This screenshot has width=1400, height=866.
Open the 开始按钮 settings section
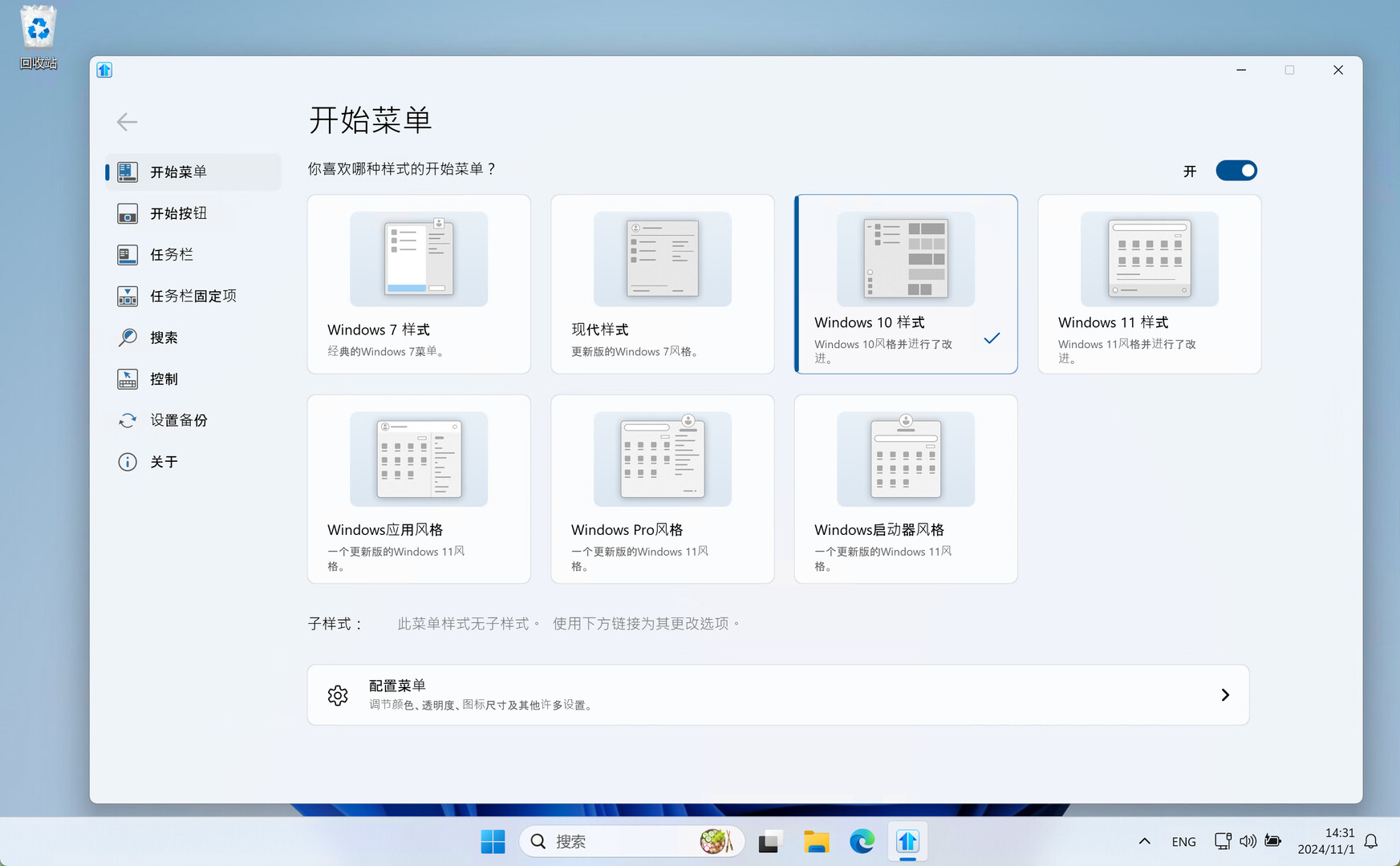pyautogui.click(x=178, y=213)
